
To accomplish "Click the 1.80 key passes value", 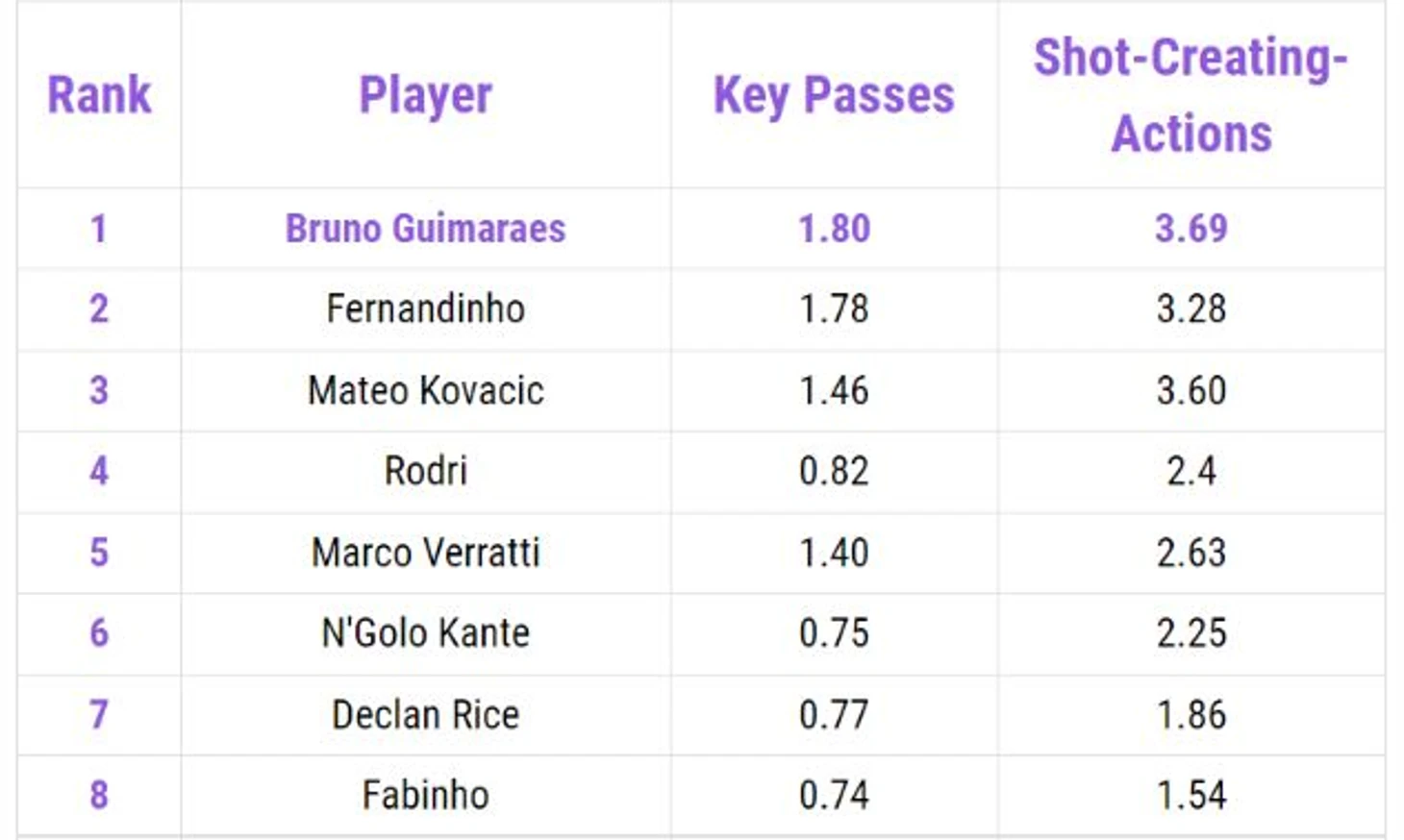I will [834, 229].
